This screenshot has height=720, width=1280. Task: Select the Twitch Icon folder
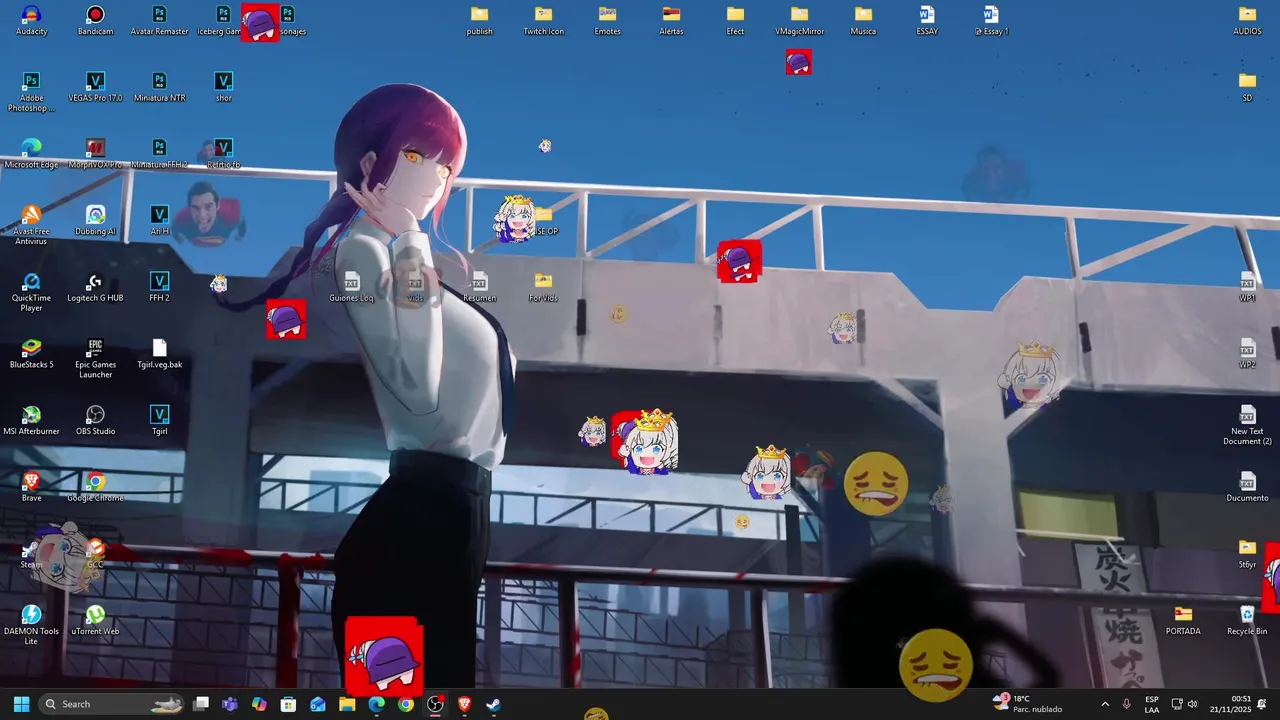[543, 21]
